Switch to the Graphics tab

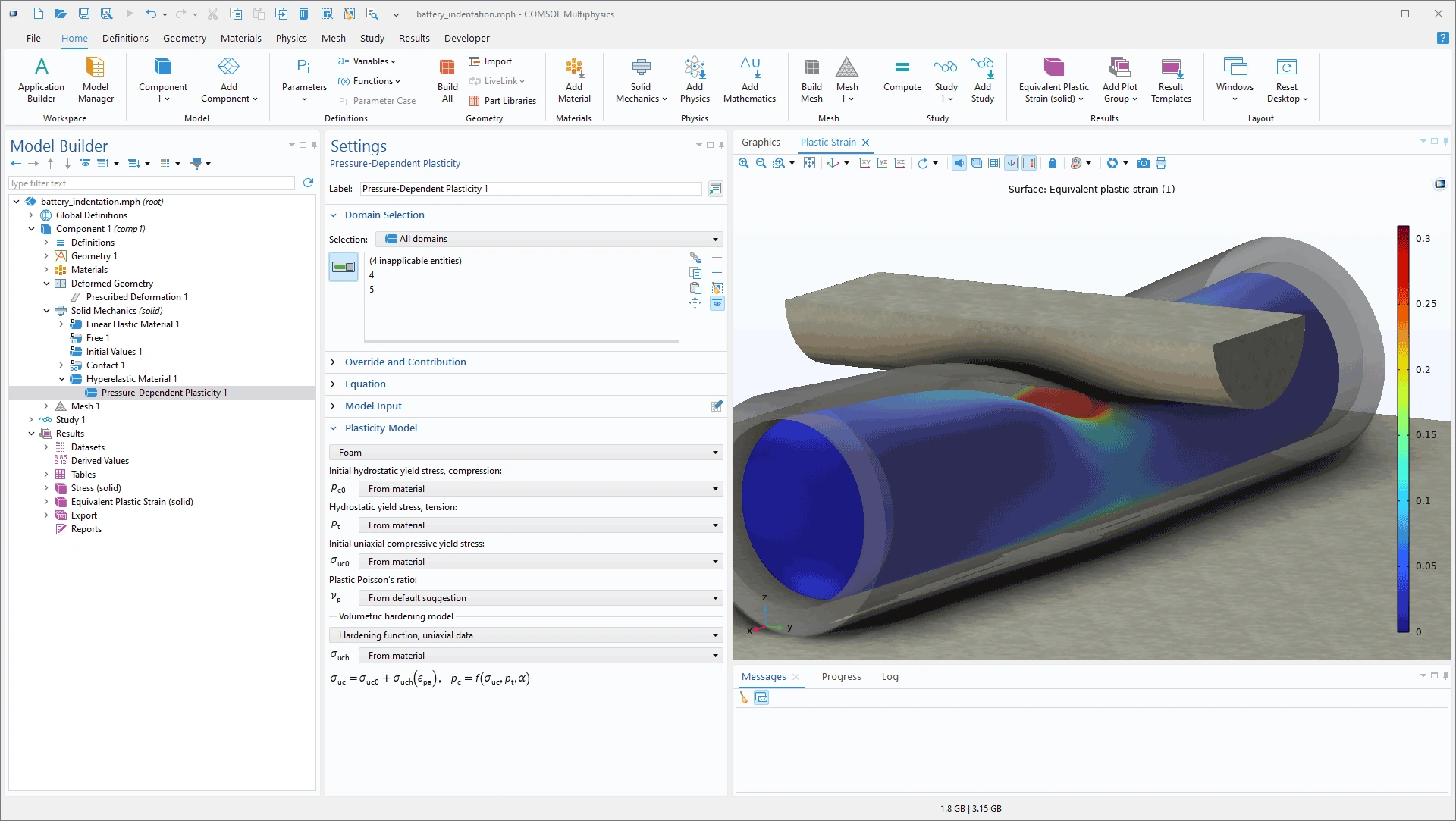click(x=761, y=142)
